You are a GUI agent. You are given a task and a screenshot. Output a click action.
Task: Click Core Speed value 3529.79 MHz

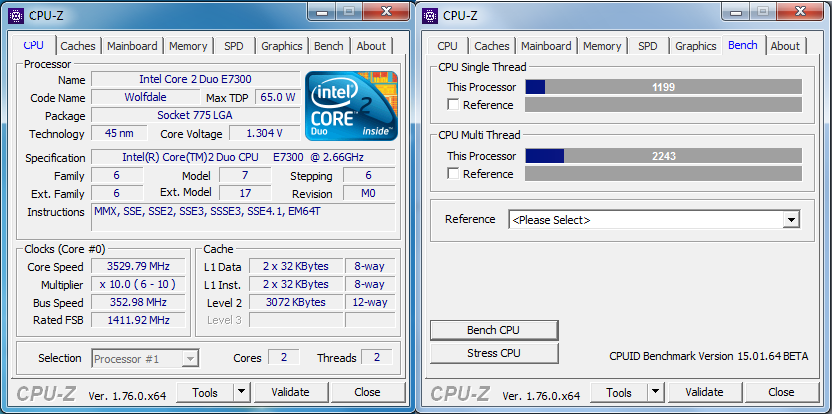(x=138, y=266)
